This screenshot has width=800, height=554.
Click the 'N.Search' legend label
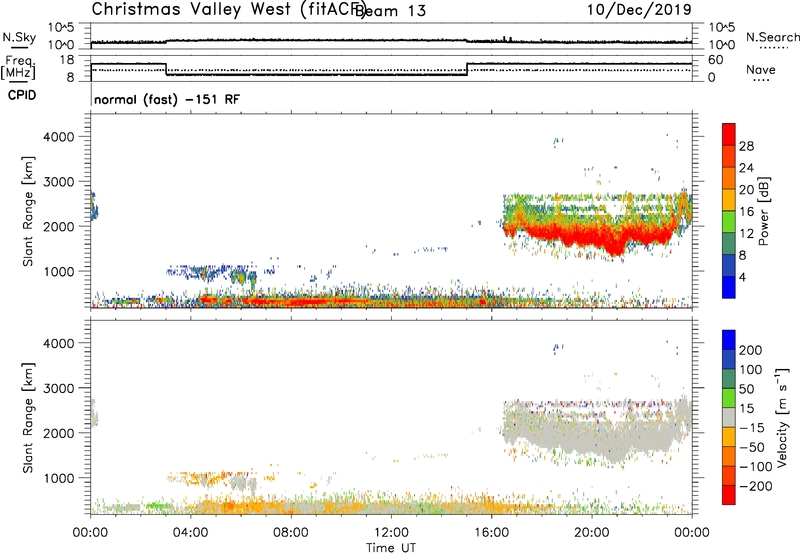point(772,37)
